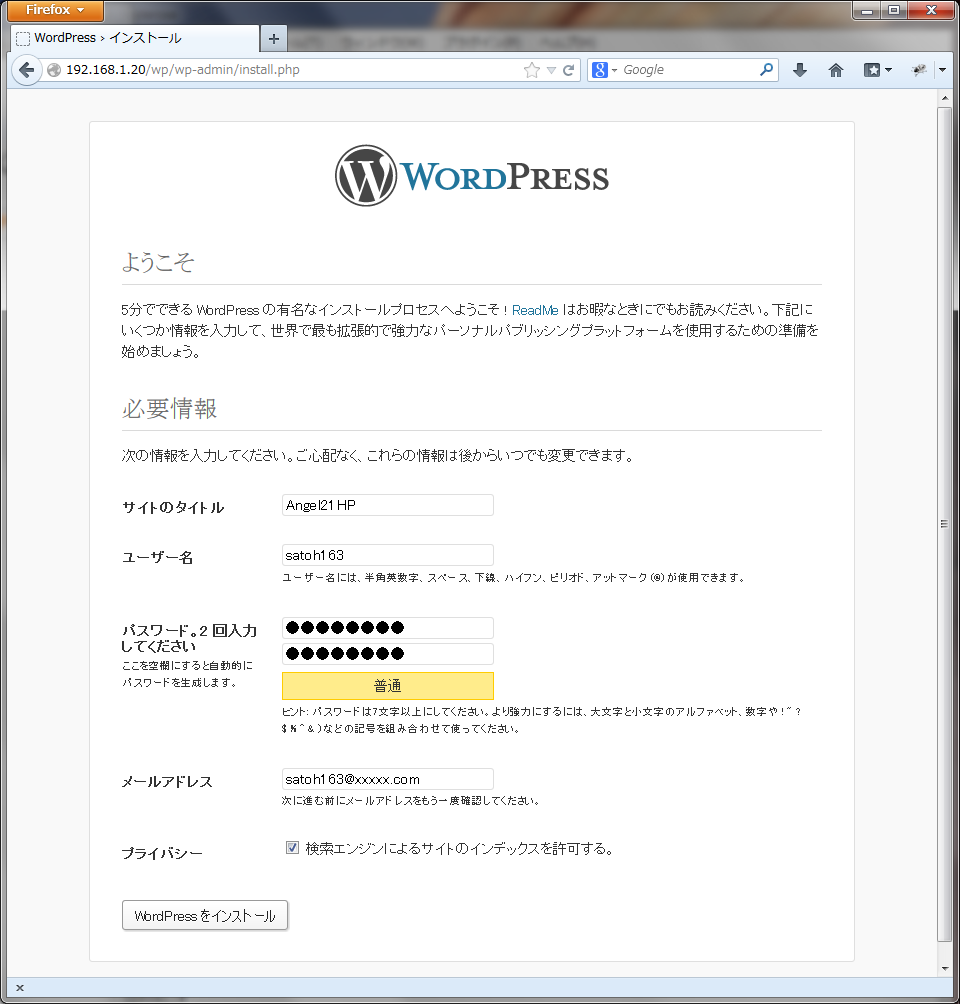Click the プライバシー label
Screen dimensions: 960x1004
click(x=162, y=853)
